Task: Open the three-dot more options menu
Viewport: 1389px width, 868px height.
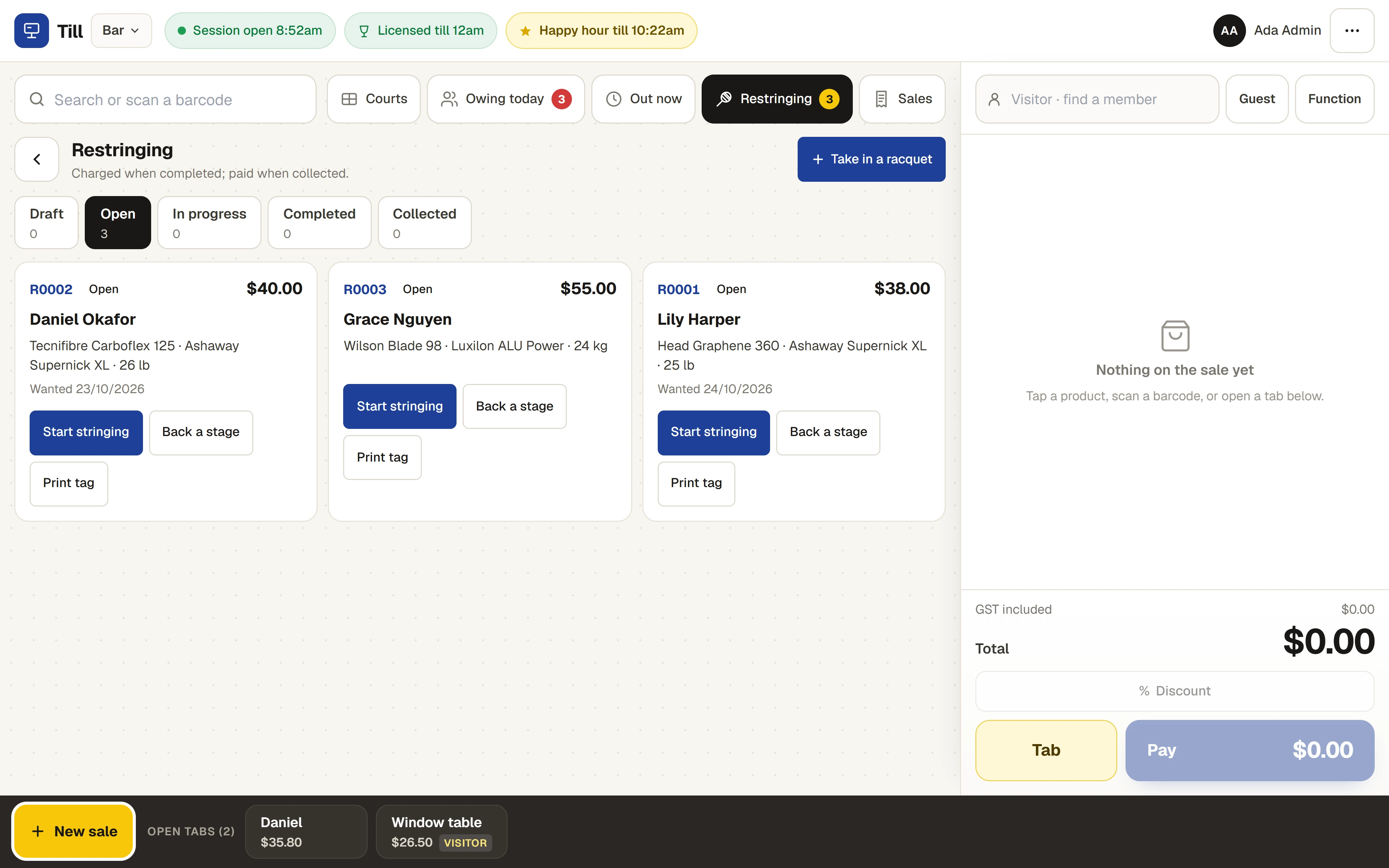Action: pos(1352,30)
